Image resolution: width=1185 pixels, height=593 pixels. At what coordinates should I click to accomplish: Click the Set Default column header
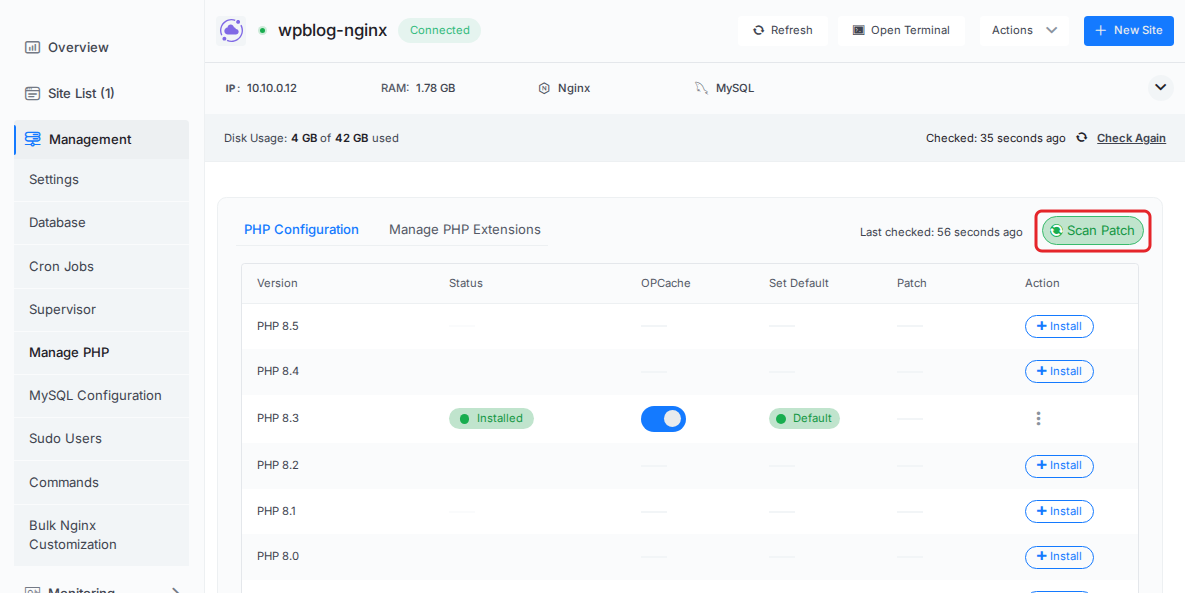pyautogui.click(x=799, y=283)
